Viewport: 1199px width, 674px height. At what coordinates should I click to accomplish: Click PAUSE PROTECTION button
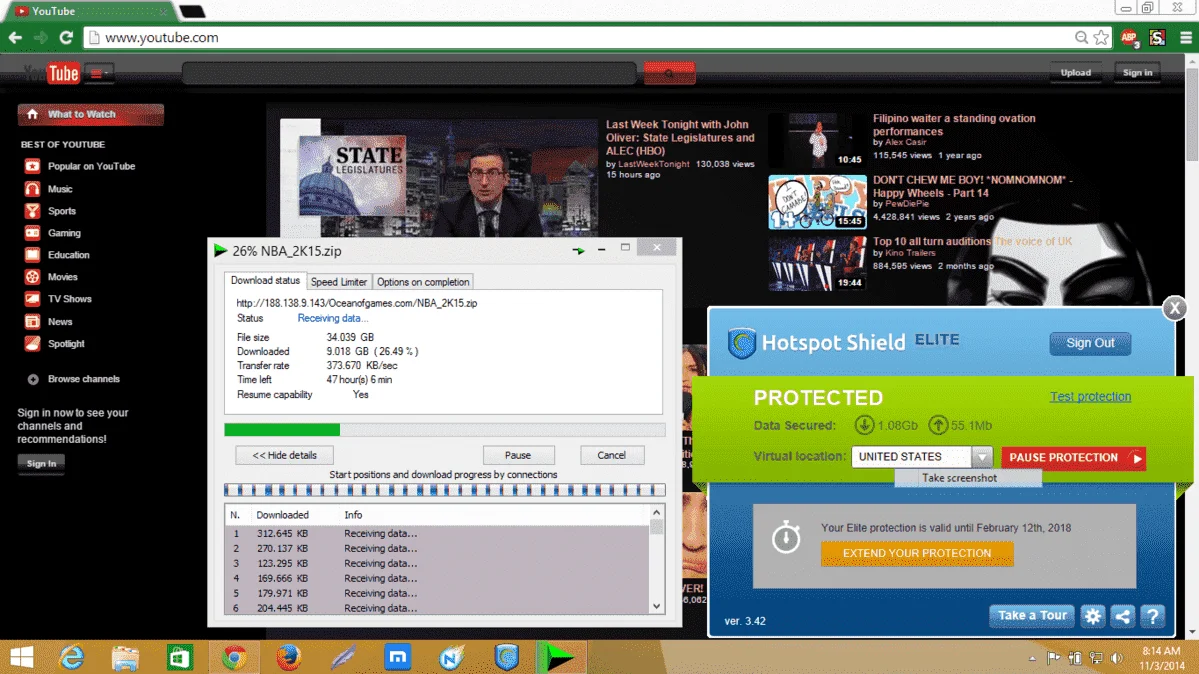[1073, 457]
